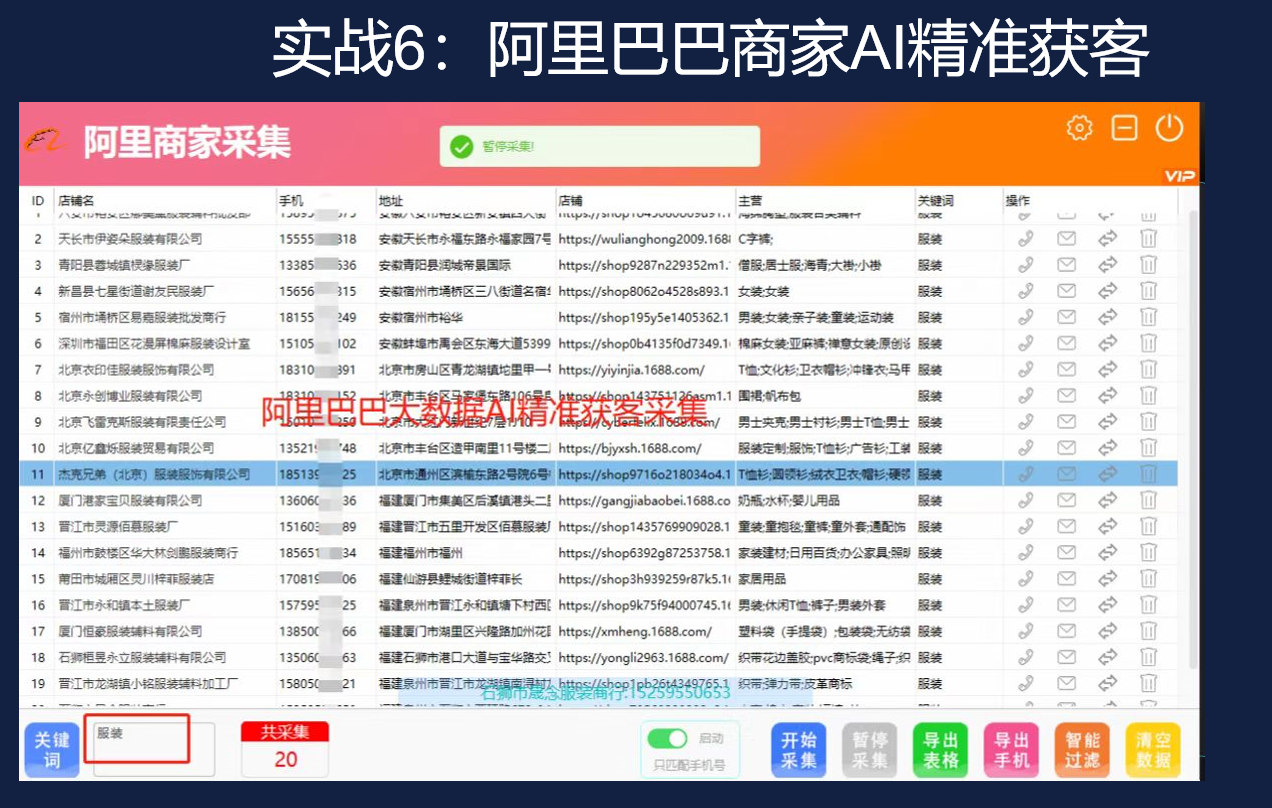Click the envelope icon in row 17 厦门恒豪
Viewport: 1272px width, 808px height.
pyautogui.click(x=1067, y=631)
